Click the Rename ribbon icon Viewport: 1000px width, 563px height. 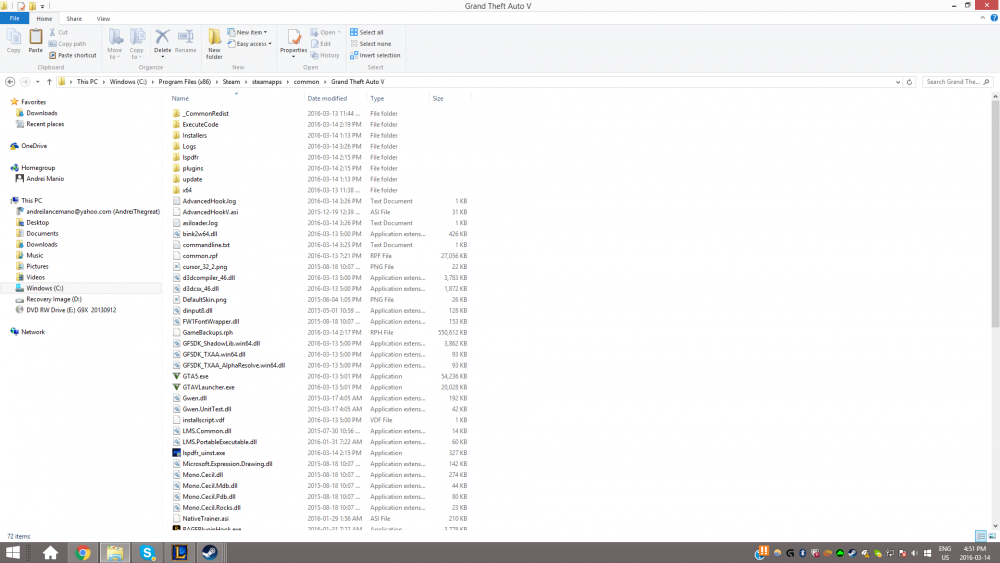[186, 41]
